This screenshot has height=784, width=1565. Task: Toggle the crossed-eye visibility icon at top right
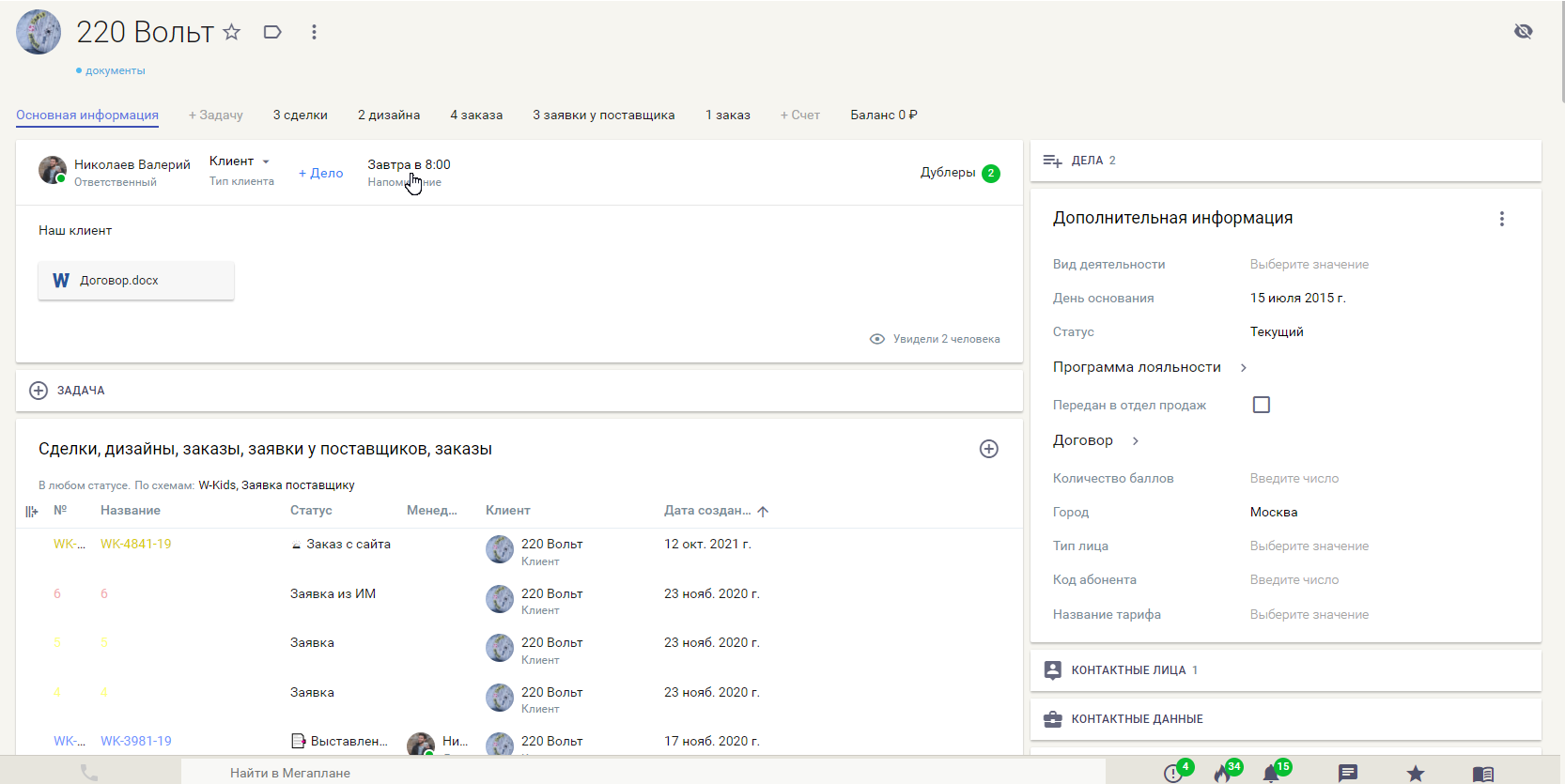(1524, 31)
